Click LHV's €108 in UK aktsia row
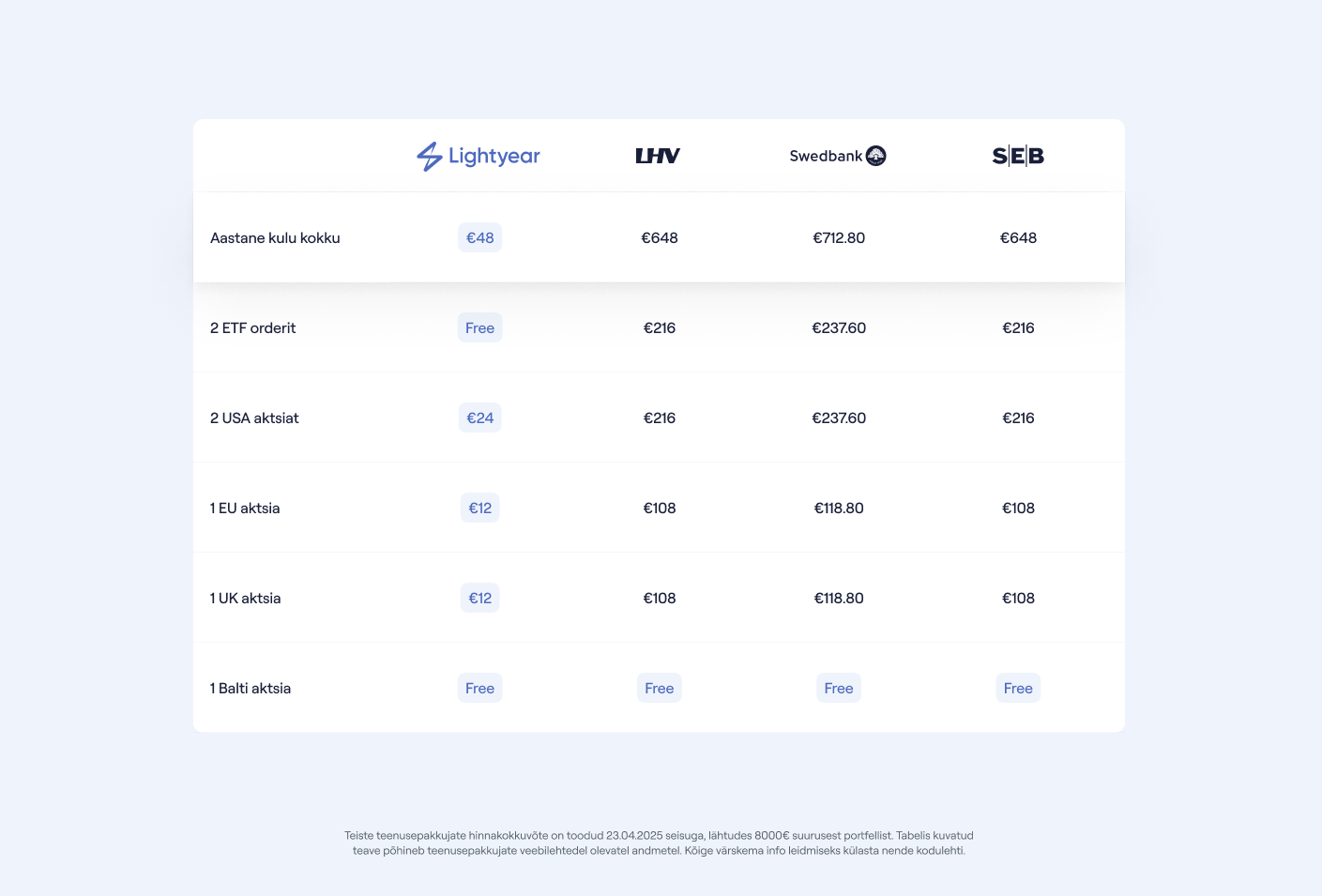 click(x=660, y=599)
